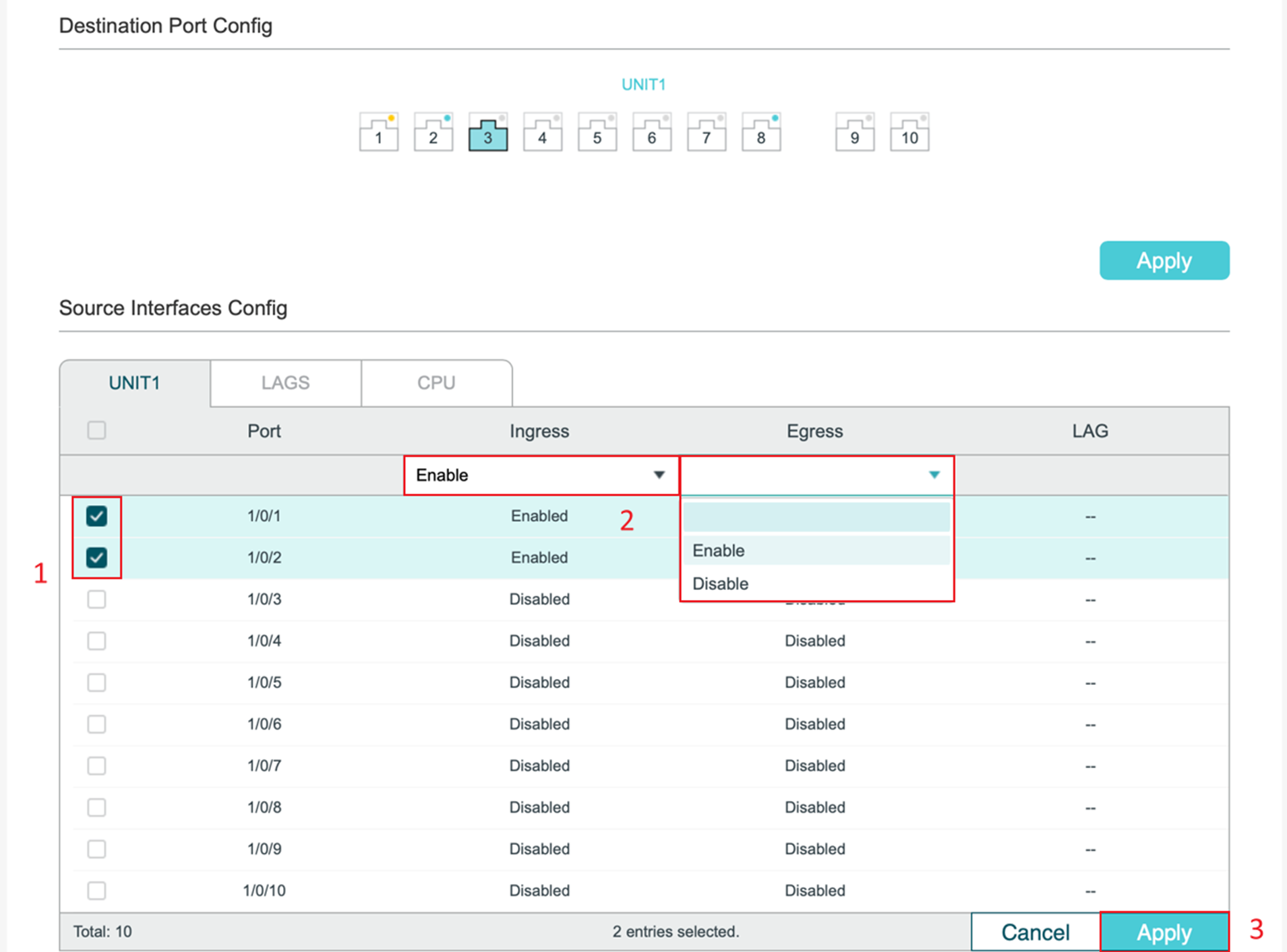
Task: Click port 2 in Destination Port Config
Action: pos(433,134)
